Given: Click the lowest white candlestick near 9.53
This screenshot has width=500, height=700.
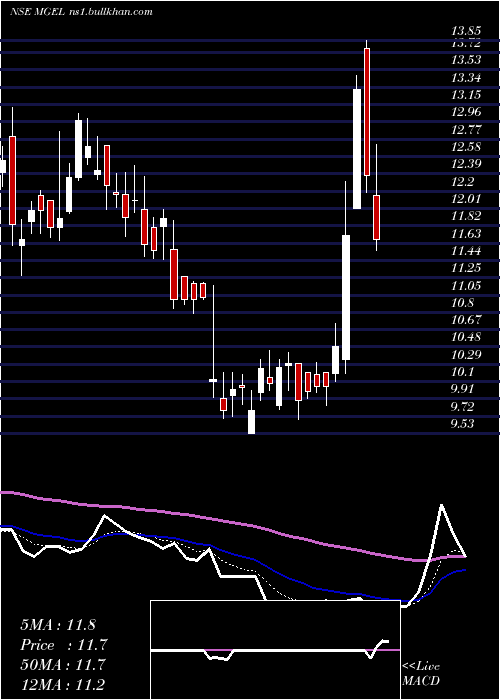Looking at the screenshot, I should tap(251, 422).
